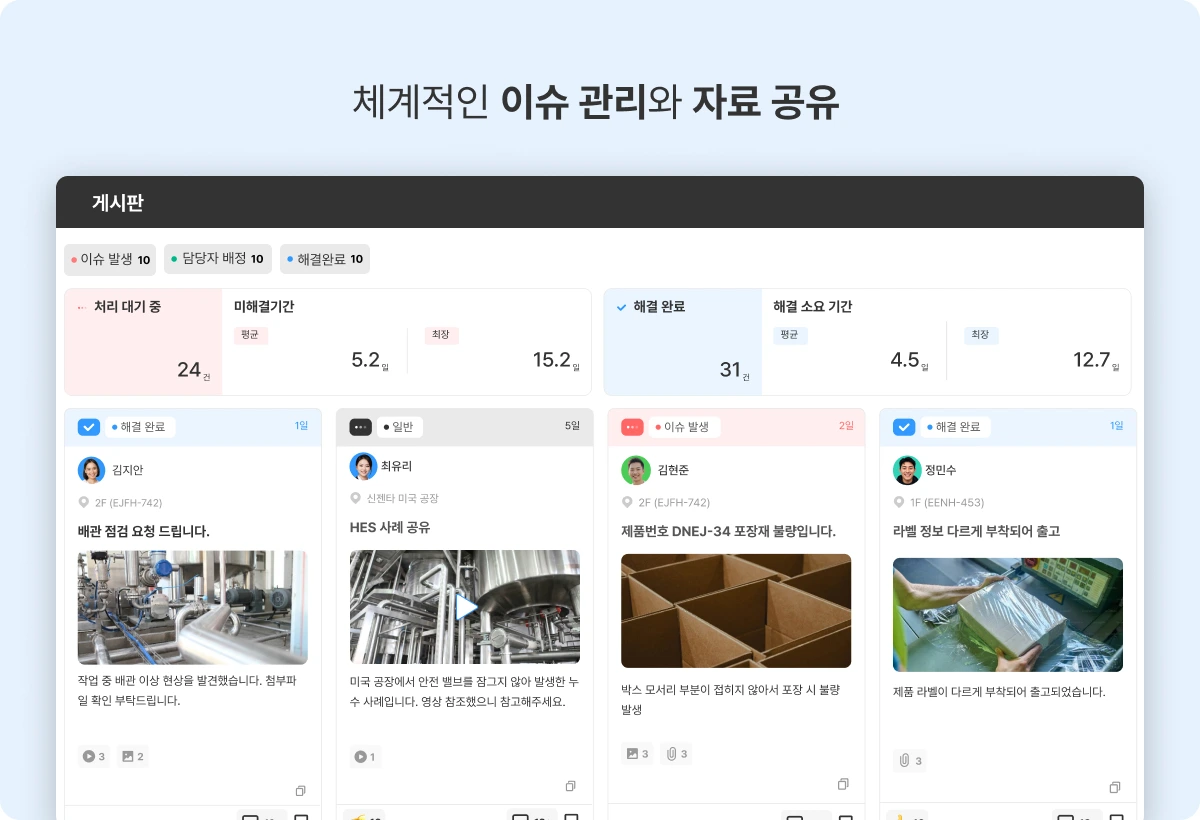Screen dimensions: 1200x820
Task: Click the author name 김지안
Action: point(127,470)
